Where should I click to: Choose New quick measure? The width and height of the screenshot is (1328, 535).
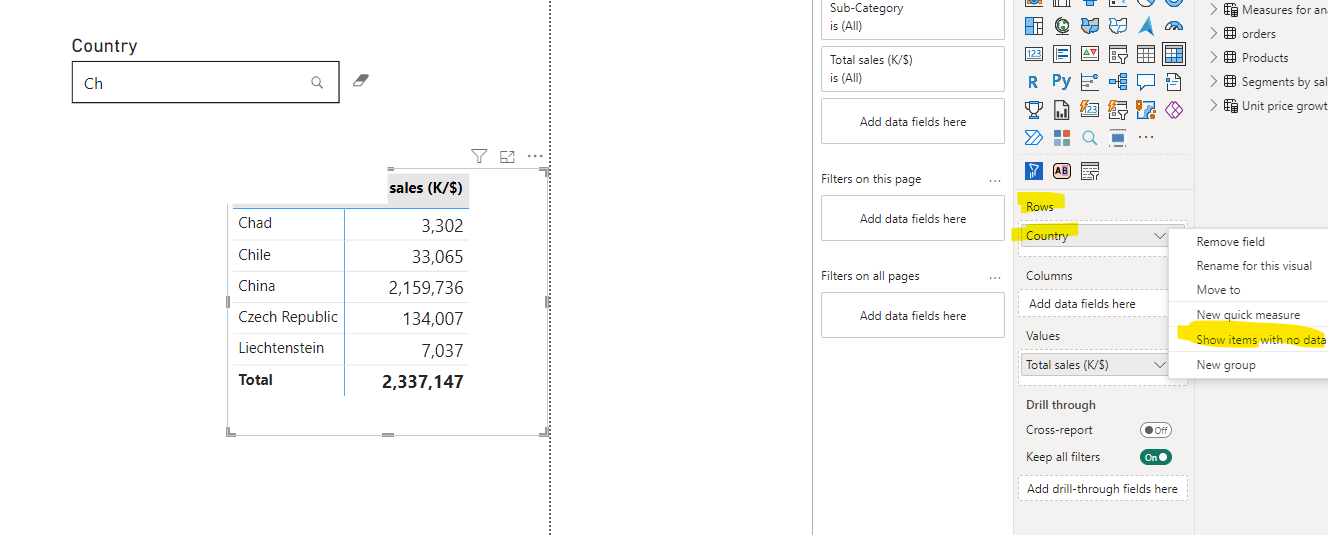pos(1248,315)
